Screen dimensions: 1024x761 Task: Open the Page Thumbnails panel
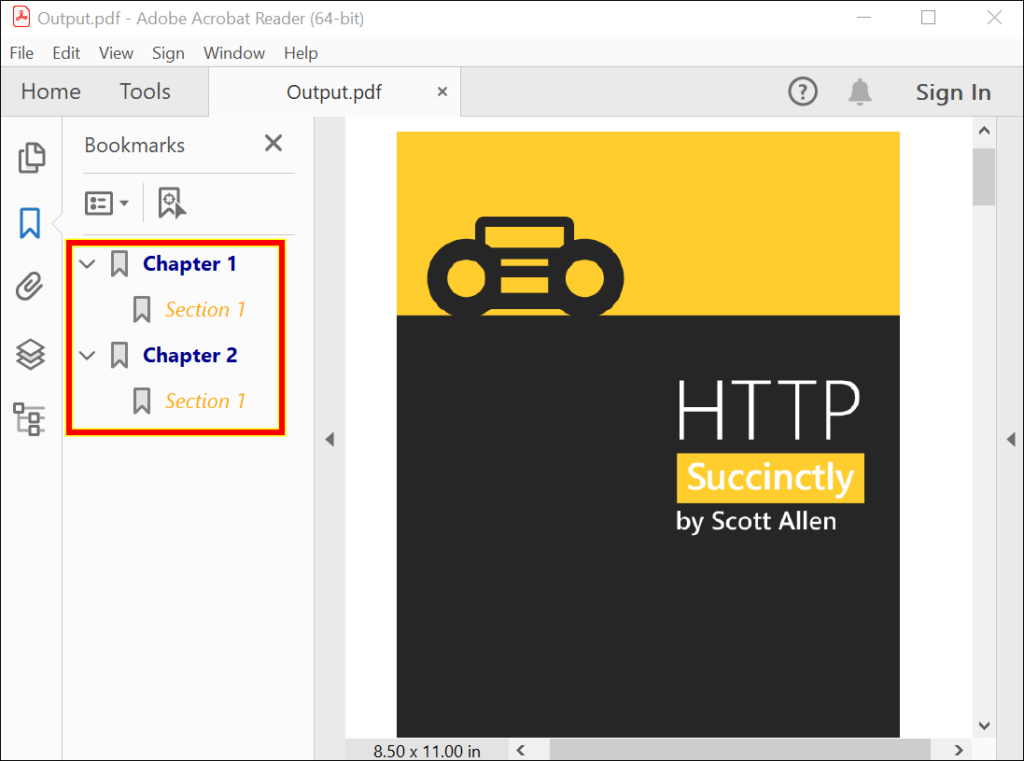pos(30,158)
